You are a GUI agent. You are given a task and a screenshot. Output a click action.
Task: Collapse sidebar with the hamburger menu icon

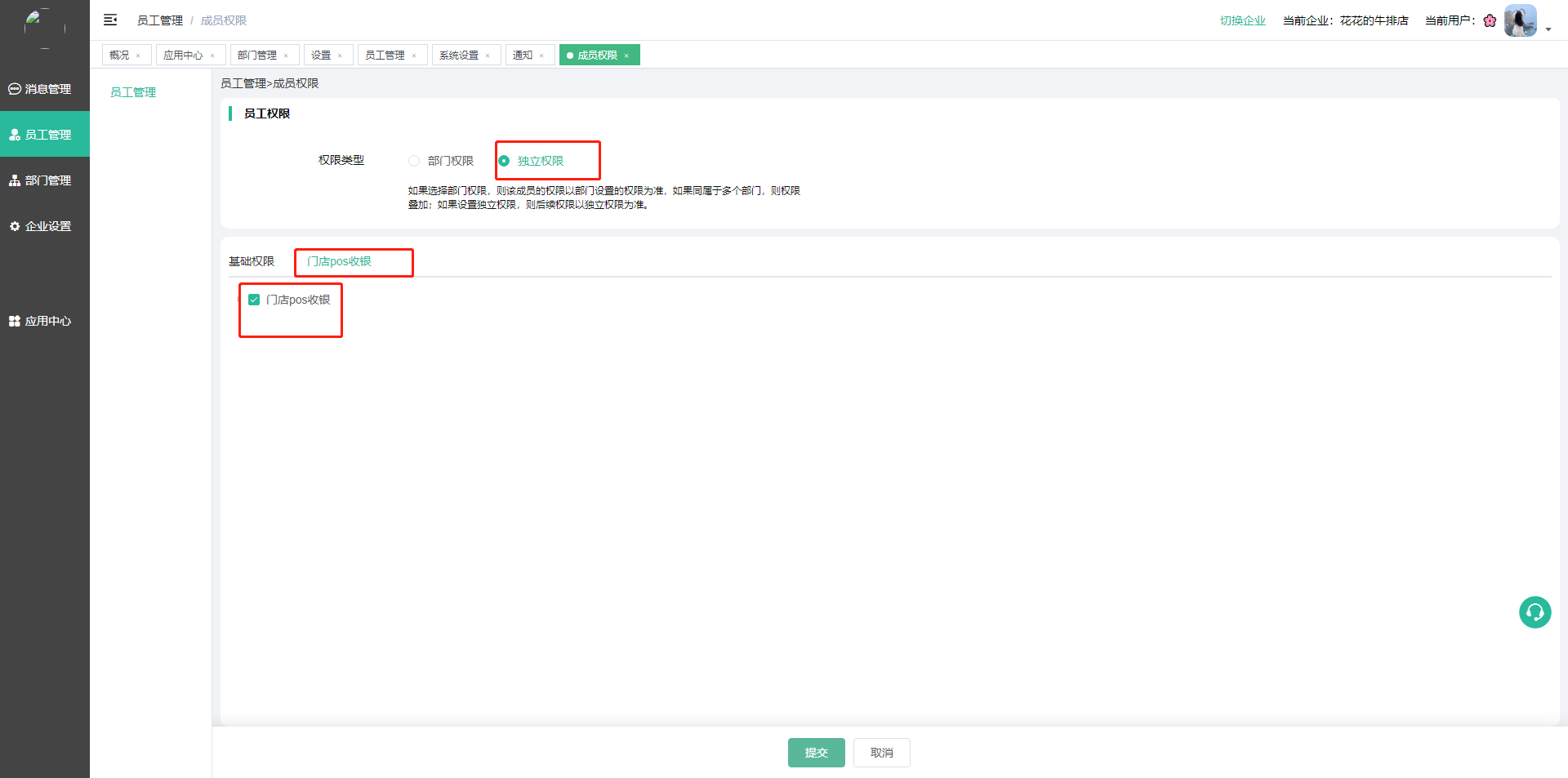110,20
